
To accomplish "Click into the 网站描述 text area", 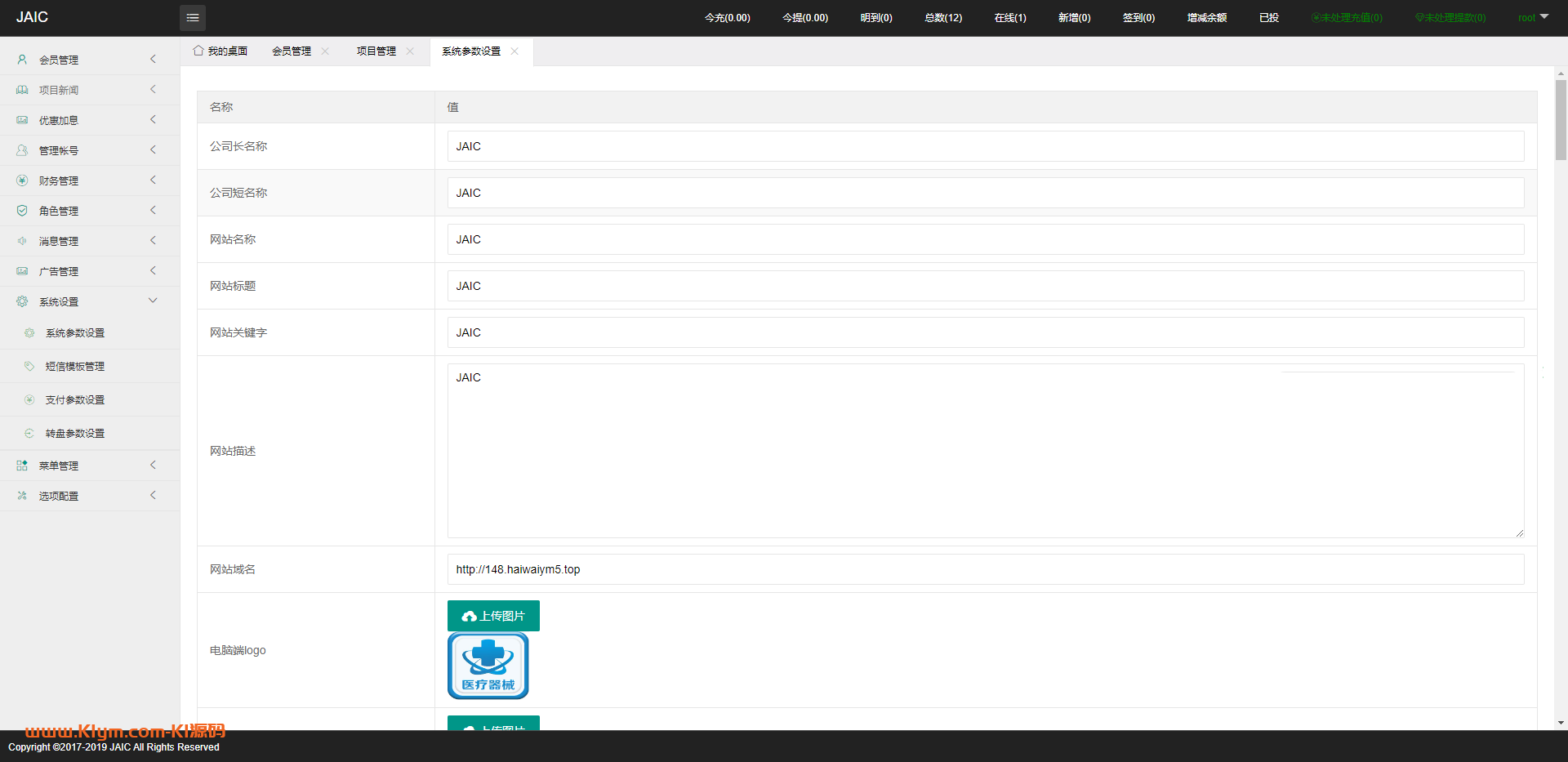I will [x=986, y=451].
